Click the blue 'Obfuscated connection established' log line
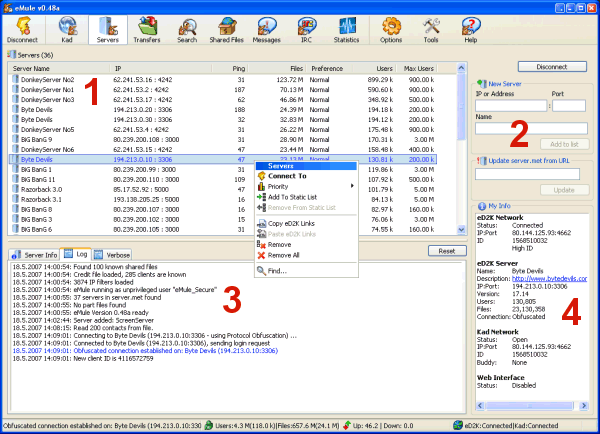Screen dimensions: 600x434 [x=145, y=351]
